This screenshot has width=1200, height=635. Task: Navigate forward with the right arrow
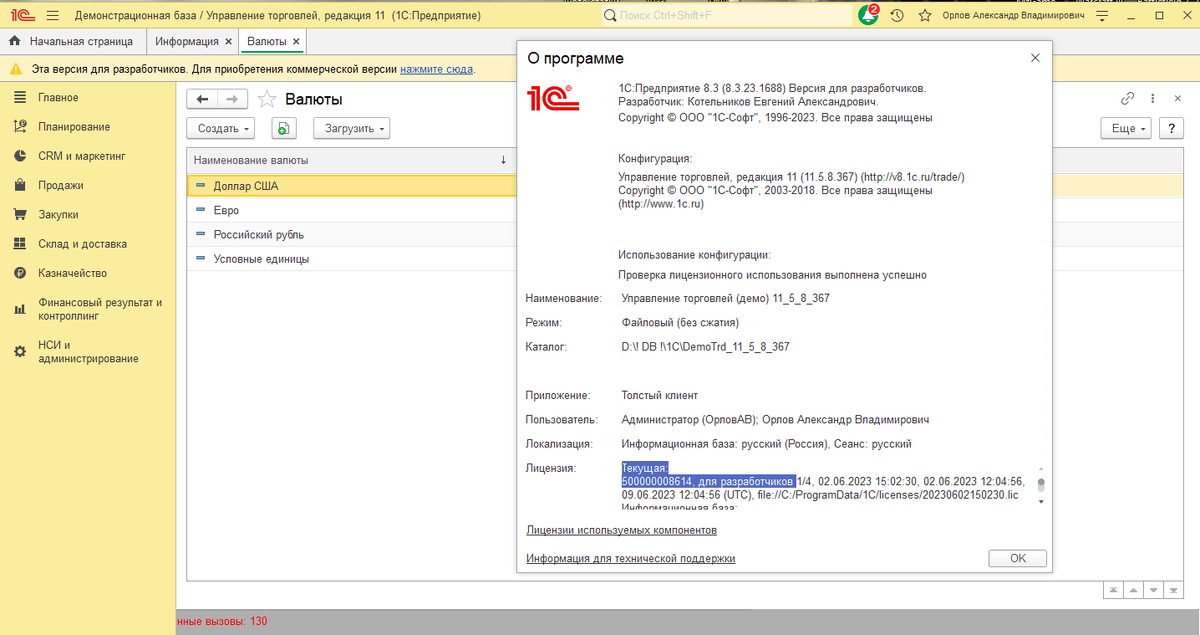[x=231, y=99]
